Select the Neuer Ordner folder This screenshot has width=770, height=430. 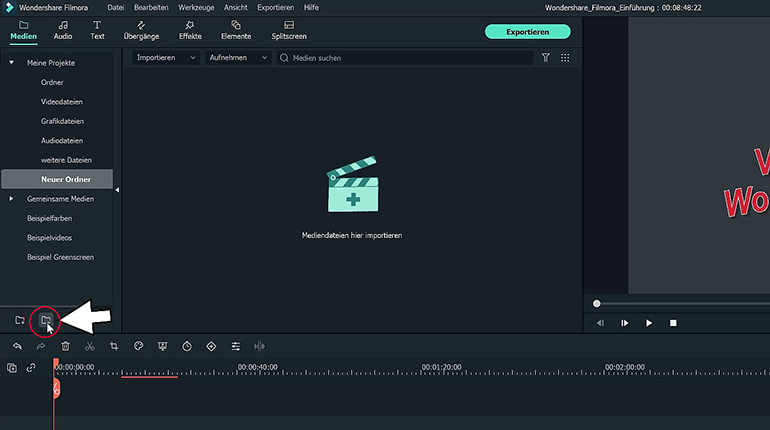point(57,179)
